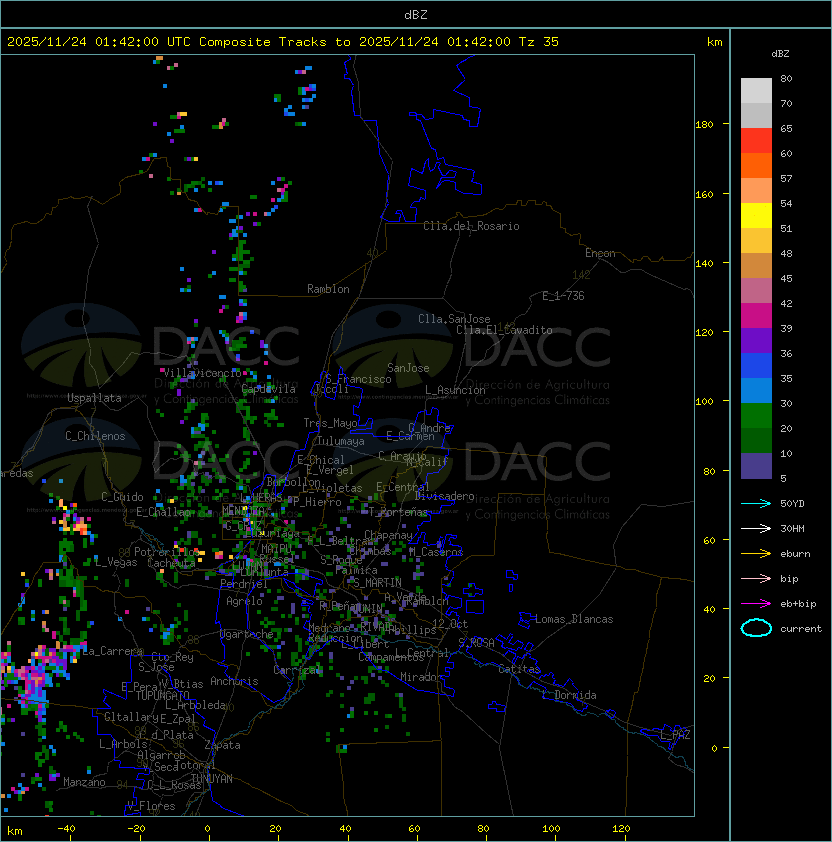Select the green swatch between 30 and 20 dBZ
Screen dimensions: 832x842
point(756,416)
